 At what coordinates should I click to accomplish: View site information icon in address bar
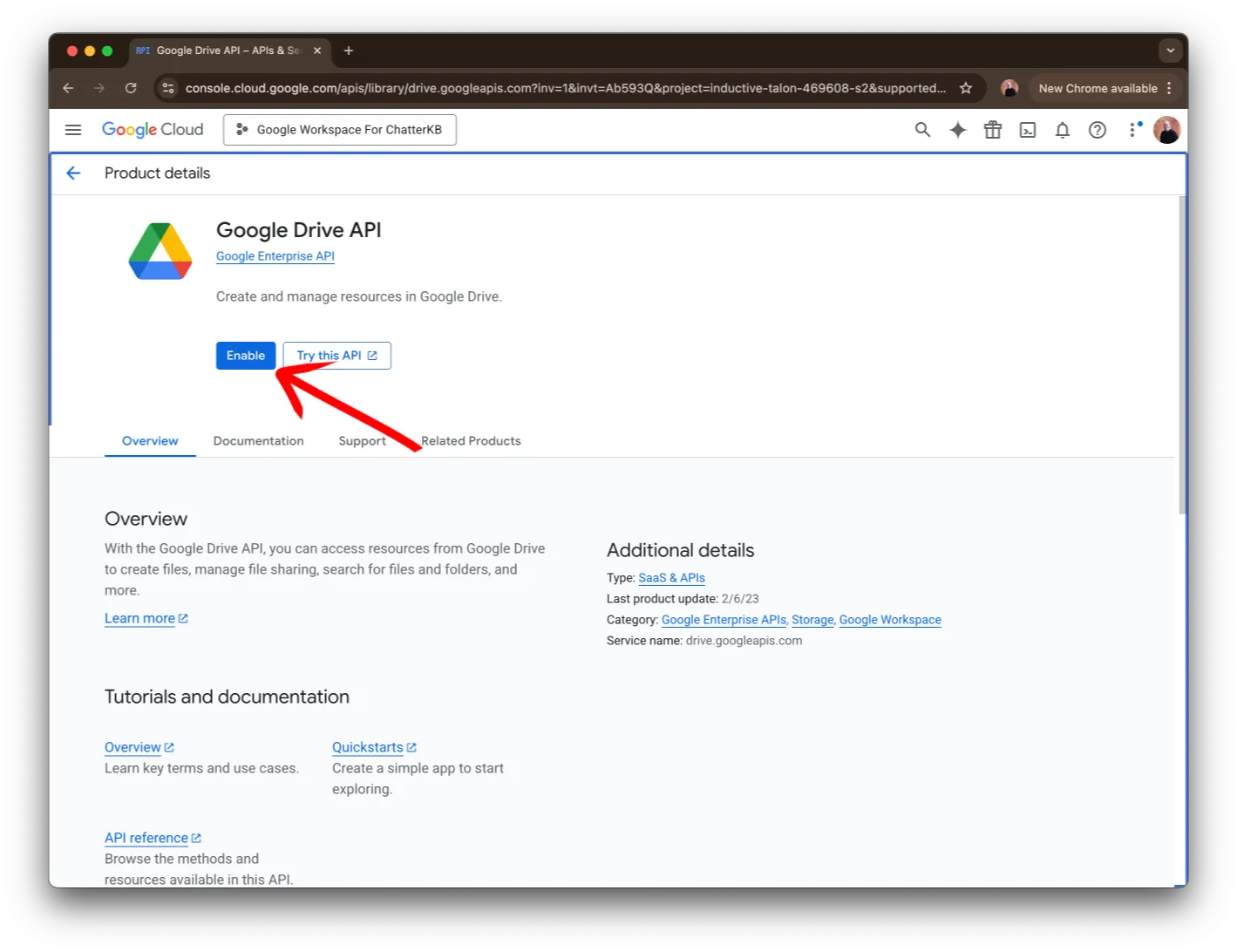point(168,88)
